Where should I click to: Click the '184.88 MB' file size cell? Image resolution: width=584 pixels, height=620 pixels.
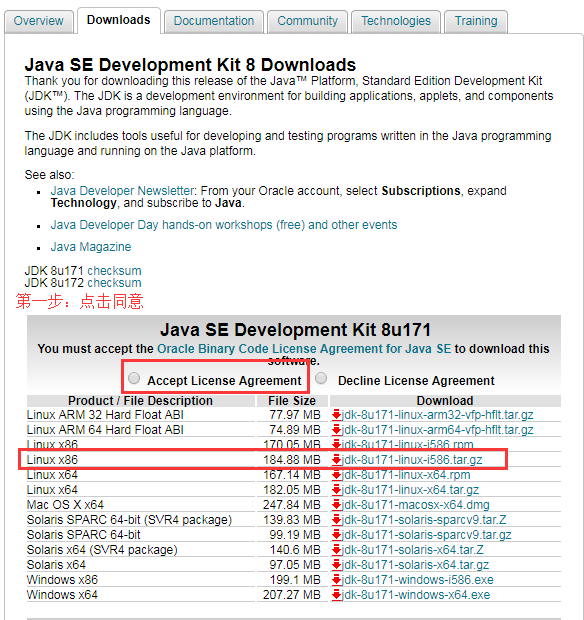[292, 460]
